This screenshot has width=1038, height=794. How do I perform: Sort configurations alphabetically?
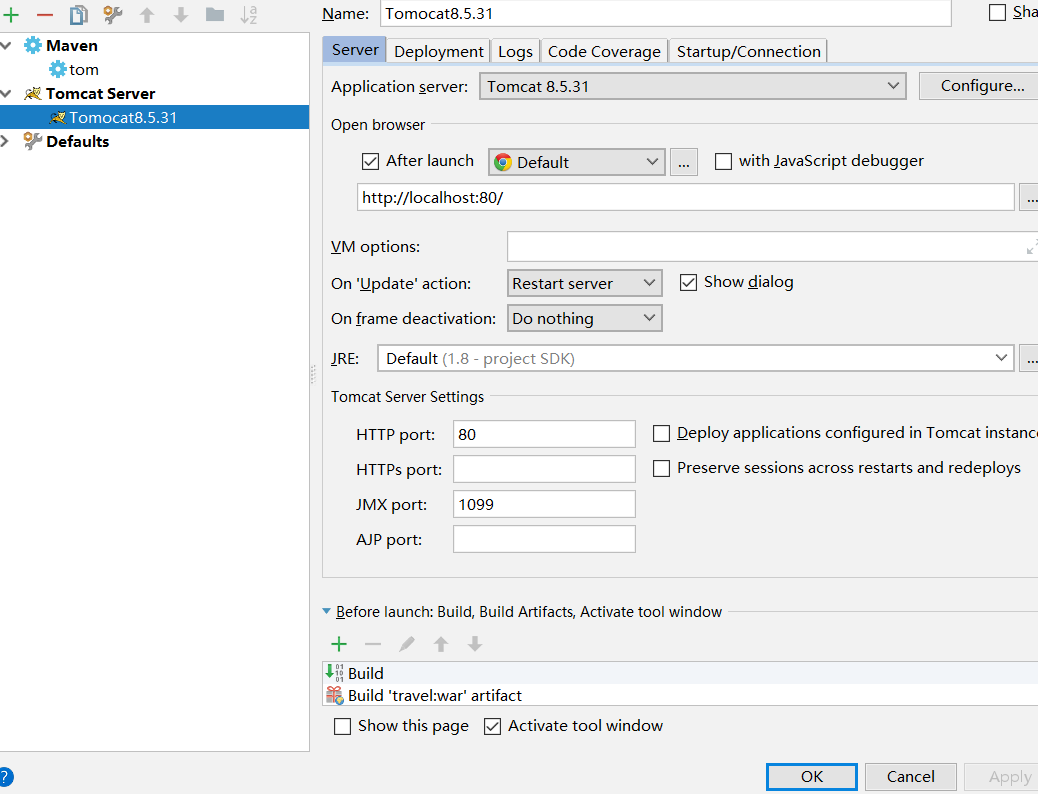(249, 15)
